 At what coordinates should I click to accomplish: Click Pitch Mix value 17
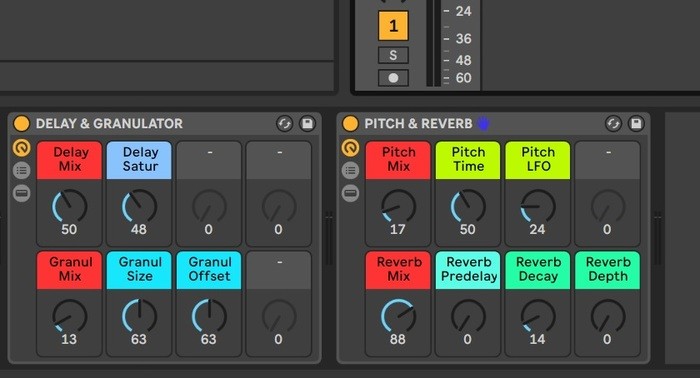398,229
